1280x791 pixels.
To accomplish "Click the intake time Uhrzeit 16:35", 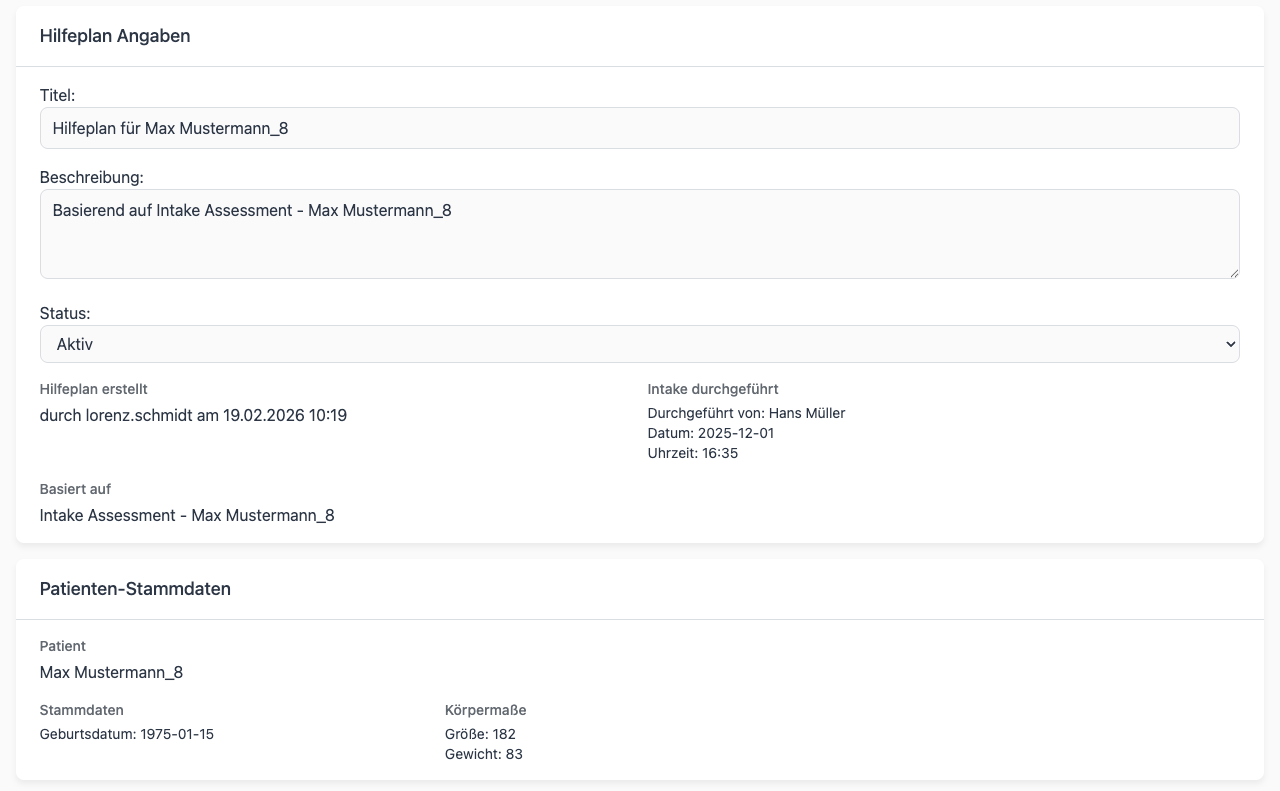I will (693, 453).
